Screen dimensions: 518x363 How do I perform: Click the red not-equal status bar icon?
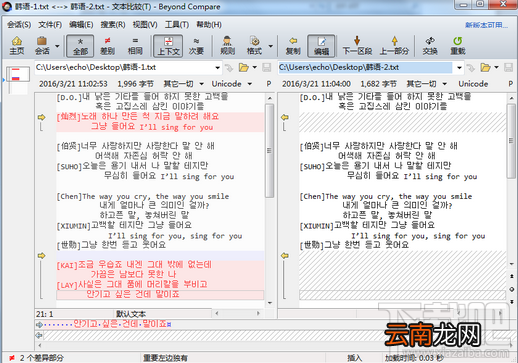pyautogui.click(x=12, y=358)
